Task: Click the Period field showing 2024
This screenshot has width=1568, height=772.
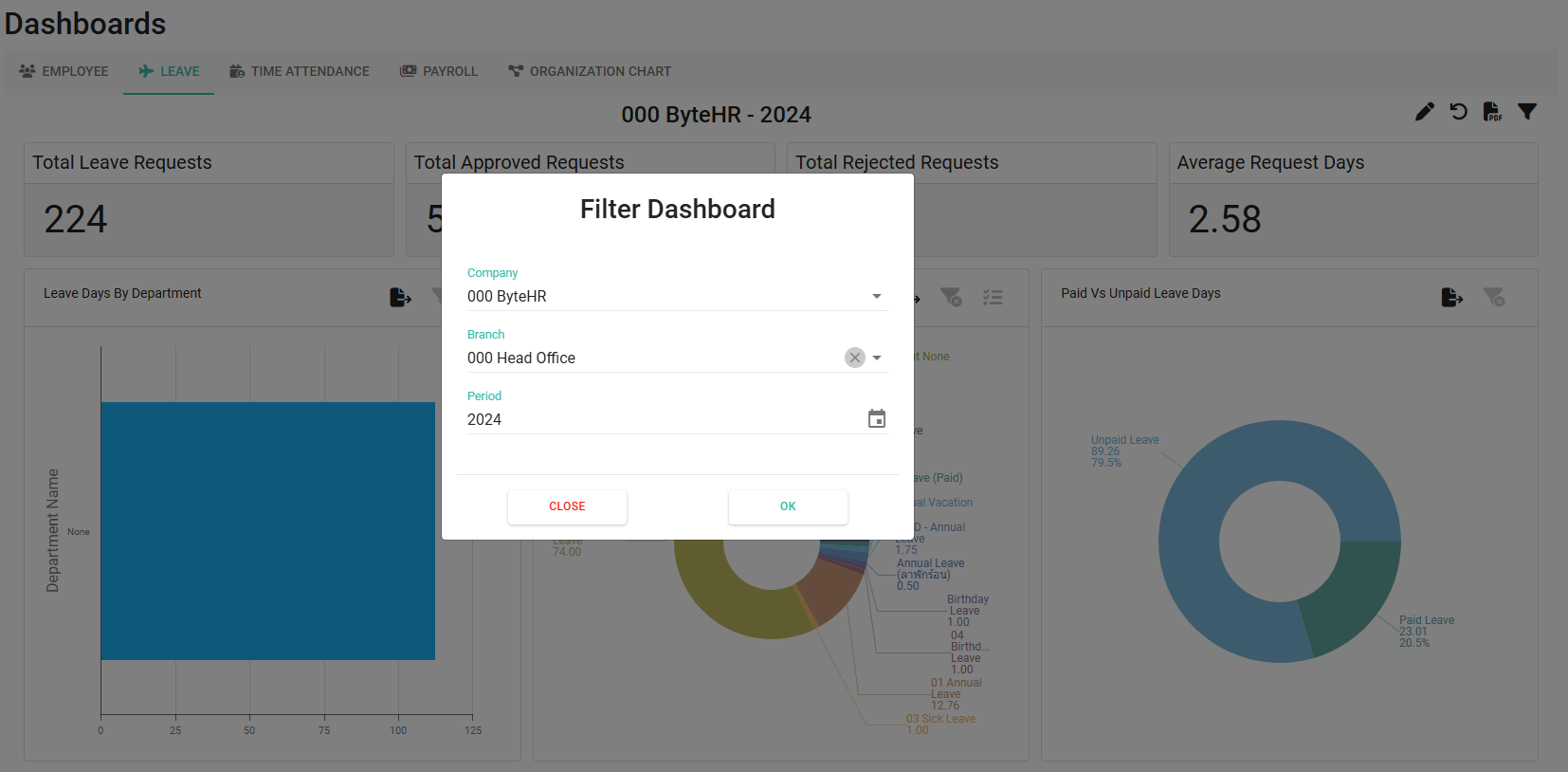Action: pos(677,419)
